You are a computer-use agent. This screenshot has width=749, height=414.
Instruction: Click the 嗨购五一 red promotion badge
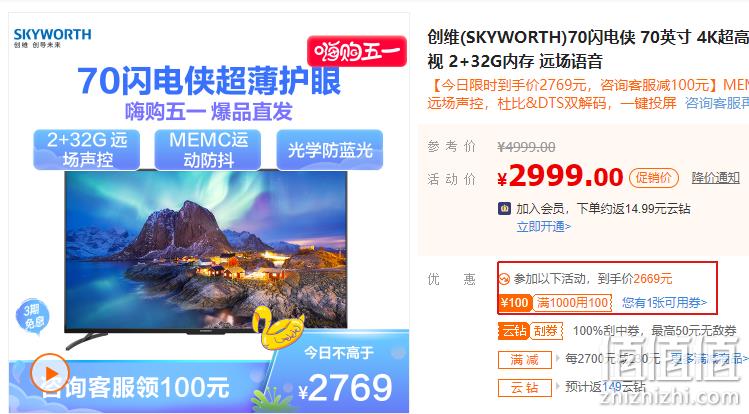tap(357, 51)
